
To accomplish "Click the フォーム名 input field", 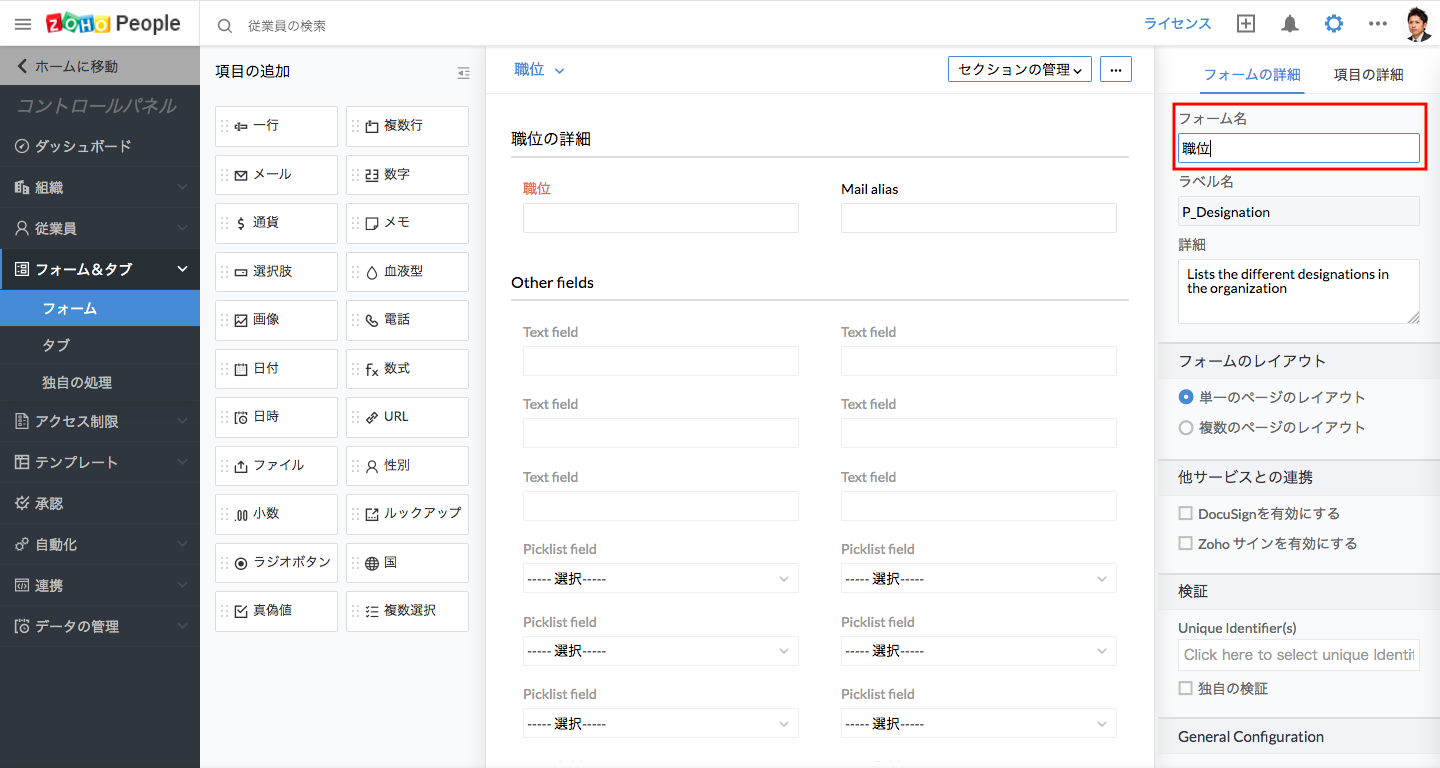I will pos(1298,149).
